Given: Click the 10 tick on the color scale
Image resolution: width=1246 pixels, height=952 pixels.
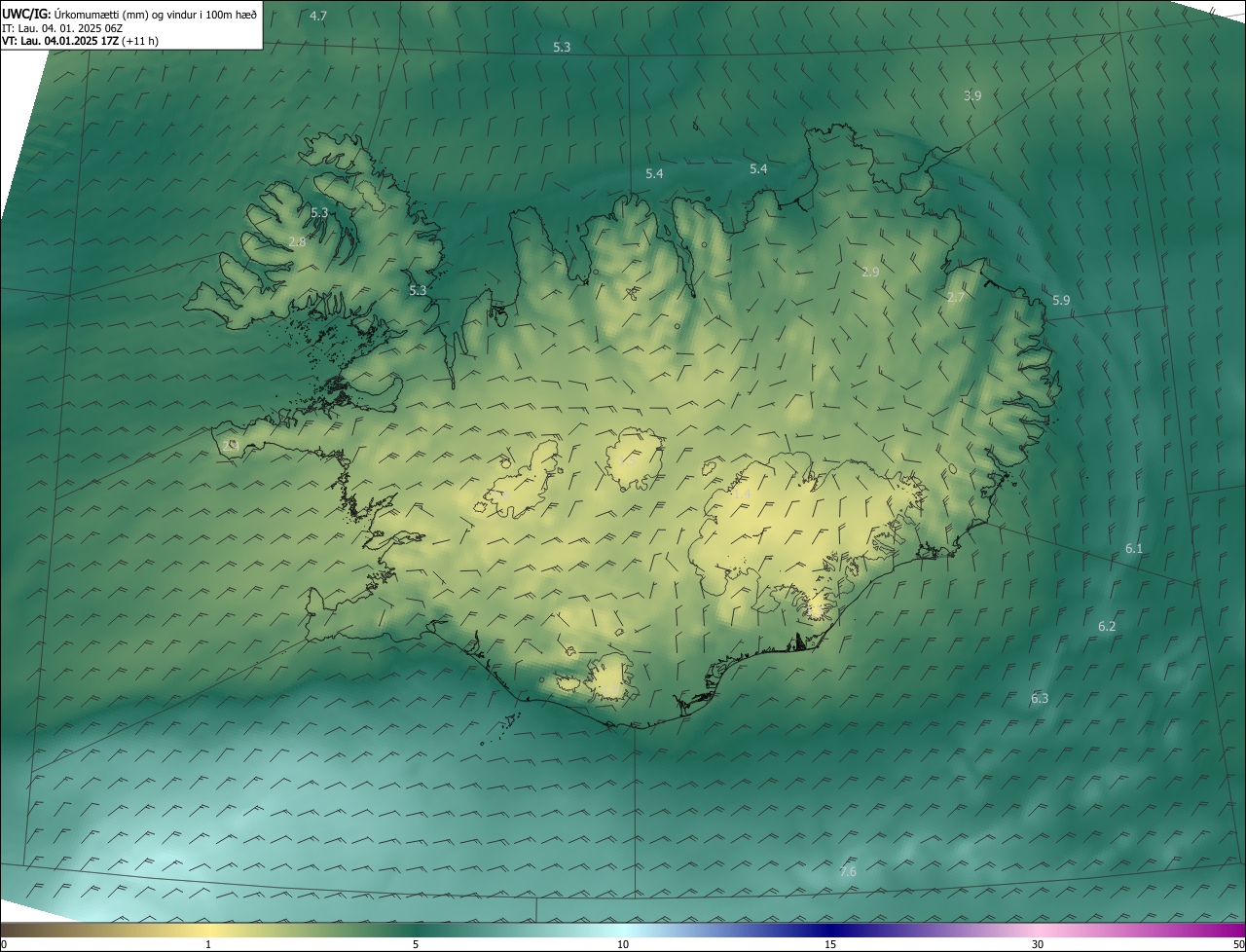Looking at the screenshot, I should [623, 944].
